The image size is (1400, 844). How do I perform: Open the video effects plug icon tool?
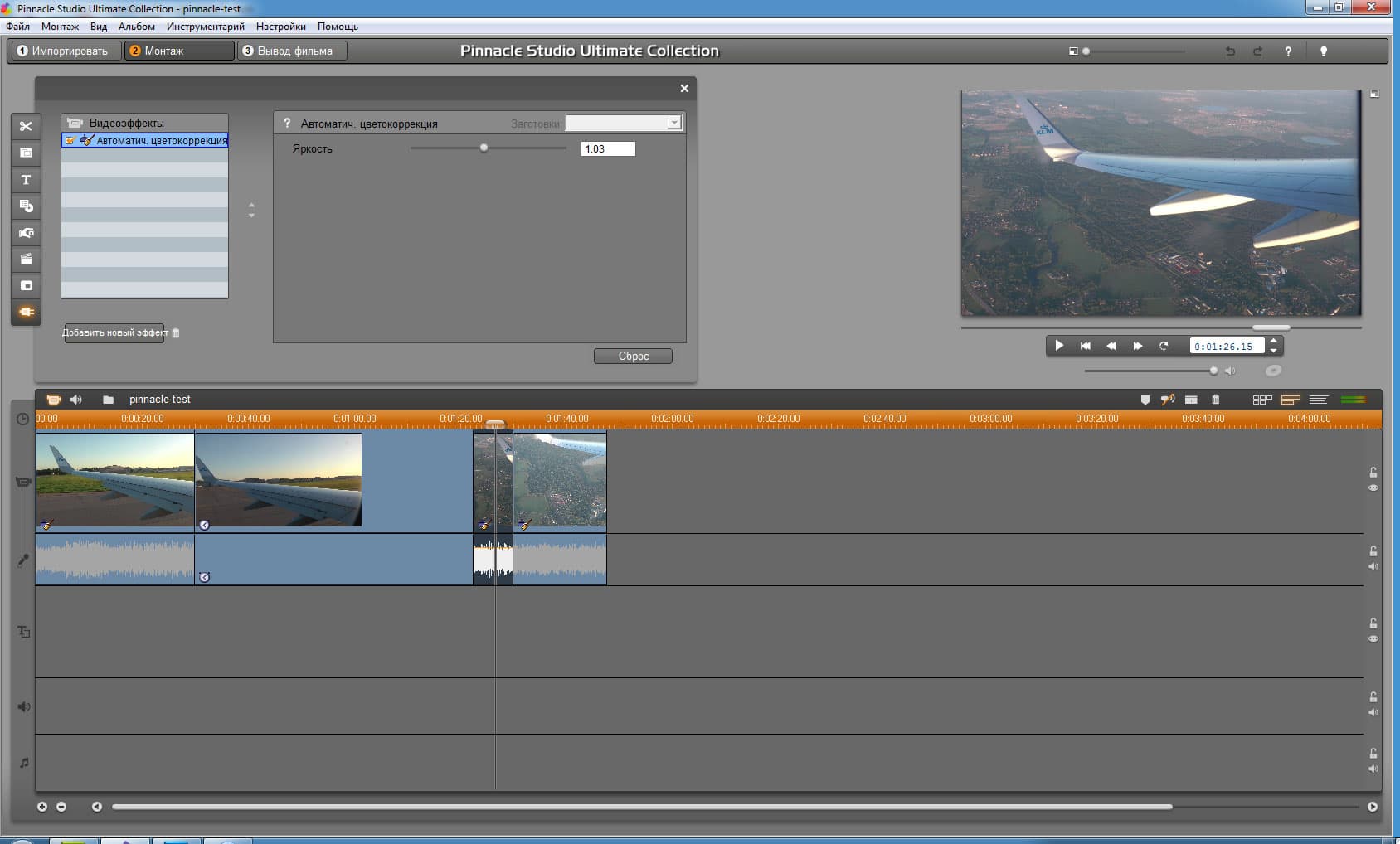coord(26,312)
